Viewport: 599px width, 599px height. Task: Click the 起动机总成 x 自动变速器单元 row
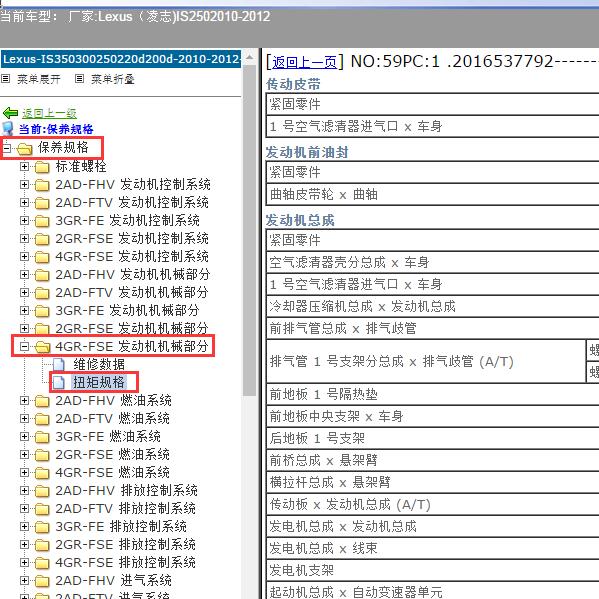[432, 591]
